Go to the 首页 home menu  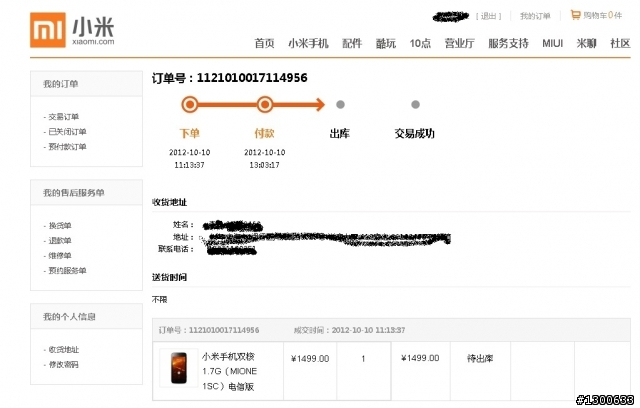[x=264, y=43]
